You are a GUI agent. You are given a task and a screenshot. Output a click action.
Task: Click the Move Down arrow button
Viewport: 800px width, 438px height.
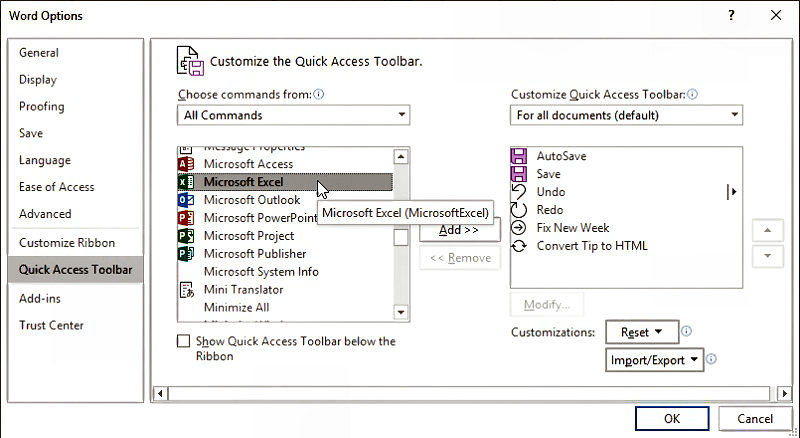click(x=768, y=256)
